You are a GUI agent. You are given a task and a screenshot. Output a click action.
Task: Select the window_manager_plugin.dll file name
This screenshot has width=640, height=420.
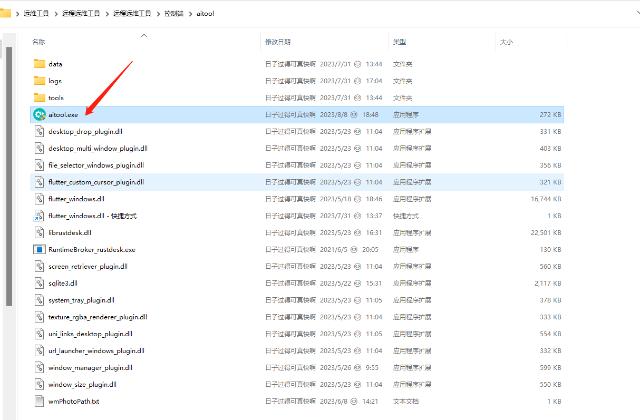point(86,367)
